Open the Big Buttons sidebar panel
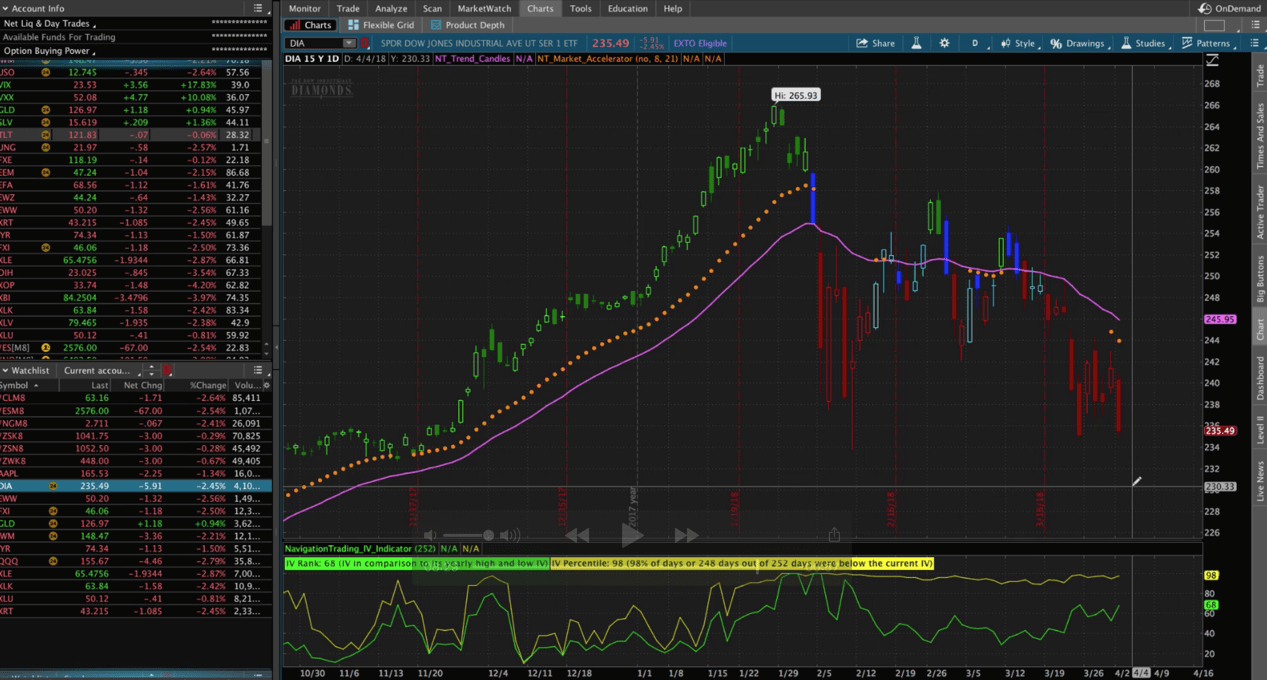The width and height of the screenshot is (1267, 680). [x=1260, y=279]
